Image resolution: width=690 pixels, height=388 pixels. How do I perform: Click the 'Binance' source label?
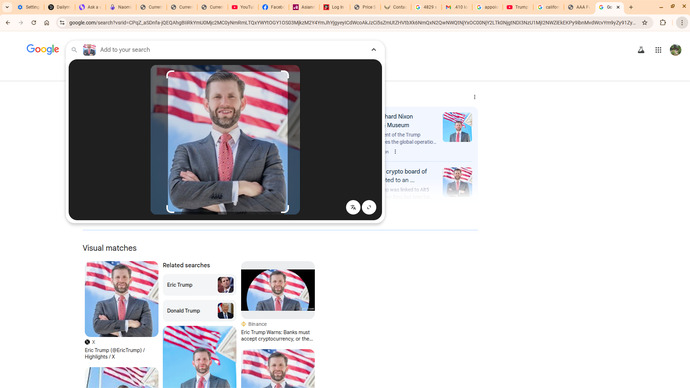click(x=257, y=324)
